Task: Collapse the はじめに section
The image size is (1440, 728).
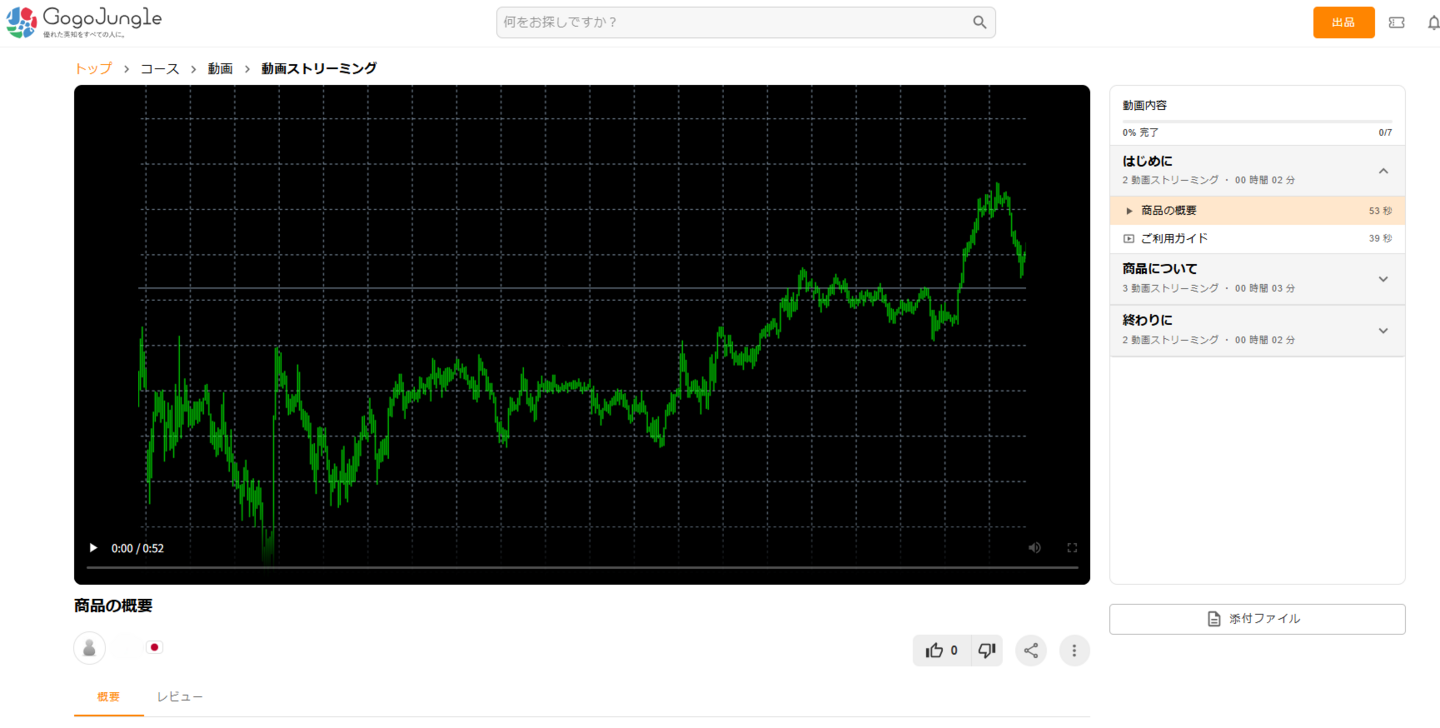Action: click(1383, 171)
